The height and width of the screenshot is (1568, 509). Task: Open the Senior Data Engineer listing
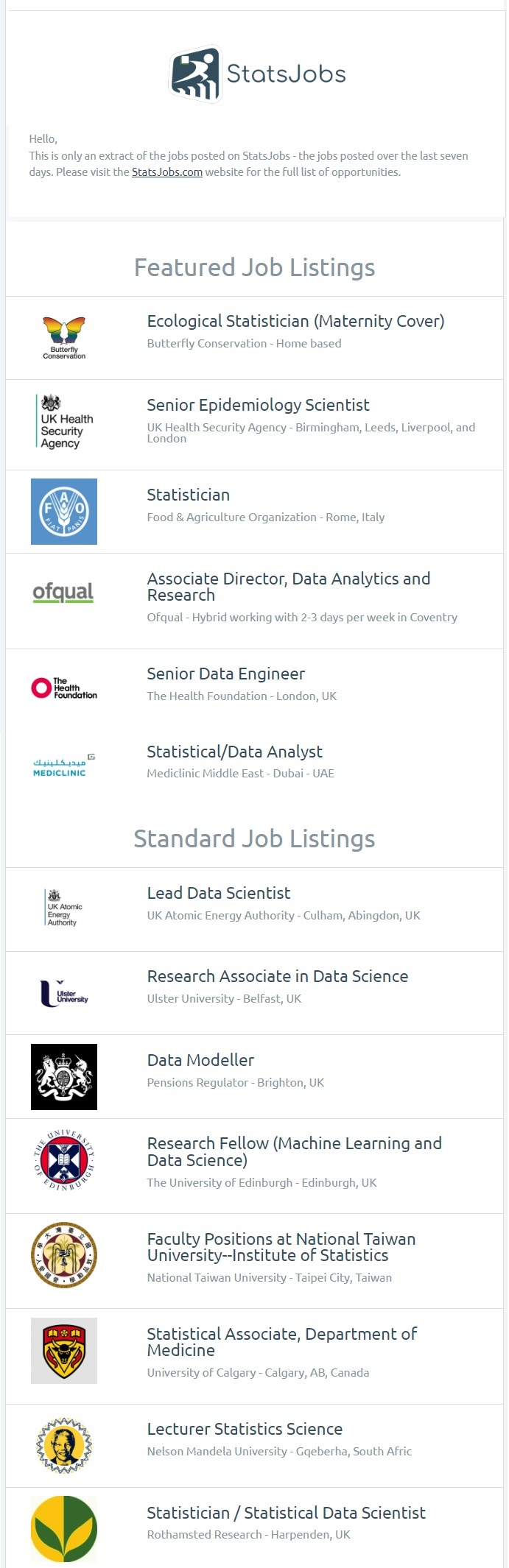pos(225,674)
